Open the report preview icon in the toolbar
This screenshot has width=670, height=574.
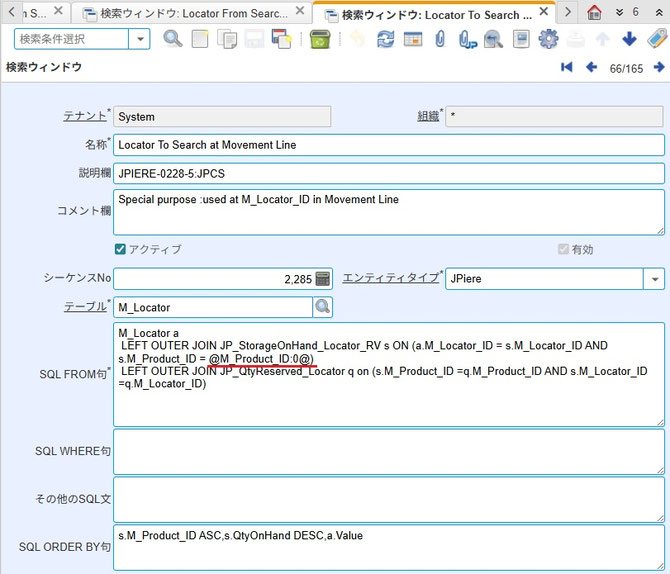[521, 39]
